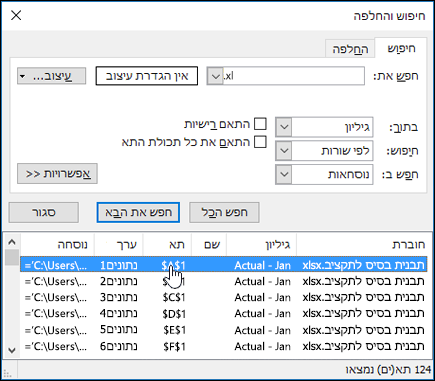435x381 pixels.
Task: Select the result row with נתונים2
Action: click(x=224, y=282)
